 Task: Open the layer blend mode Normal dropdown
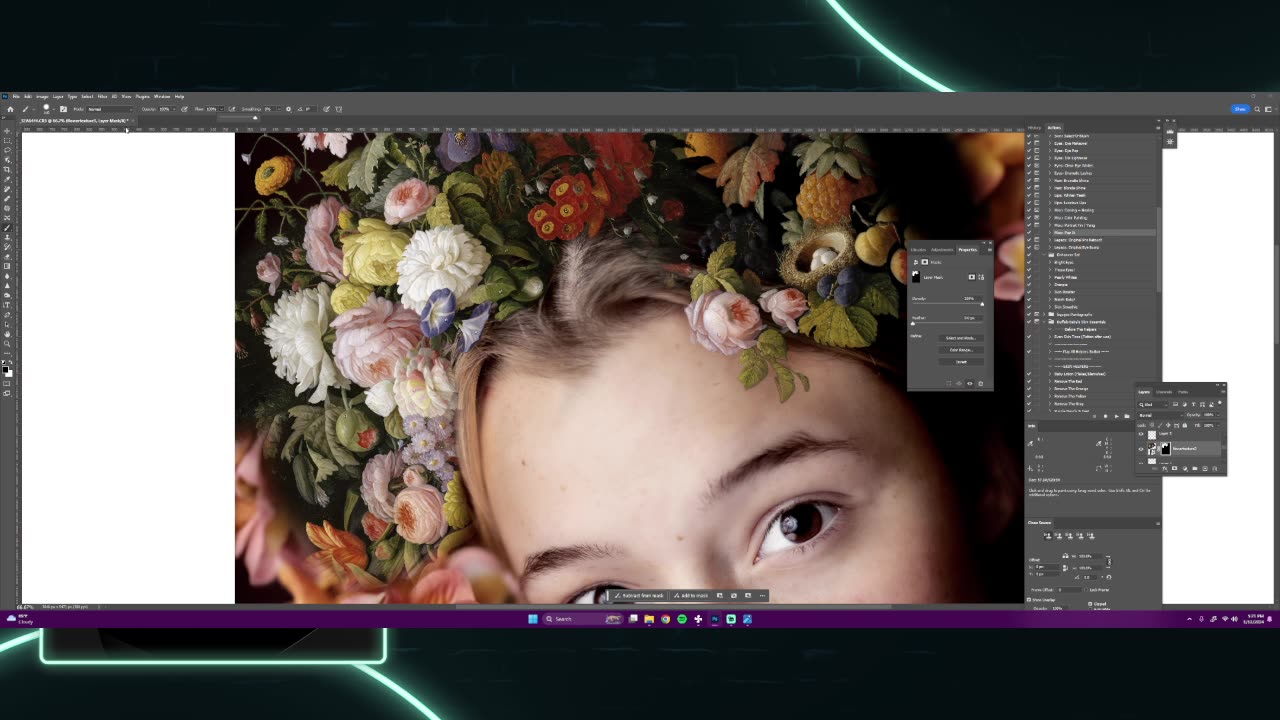tap(1161, 415)
